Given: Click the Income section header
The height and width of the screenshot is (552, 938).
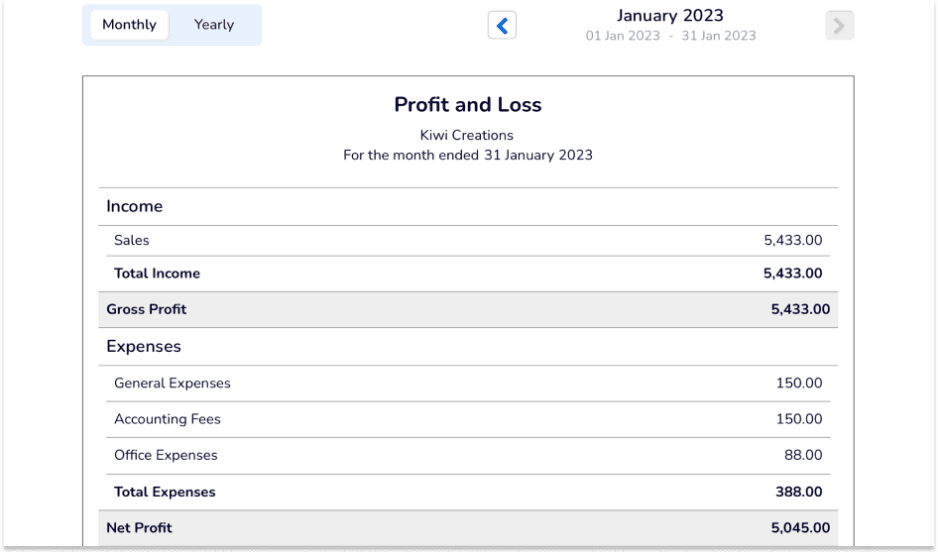Looking at the screenshot, I should tap(134, 206).
